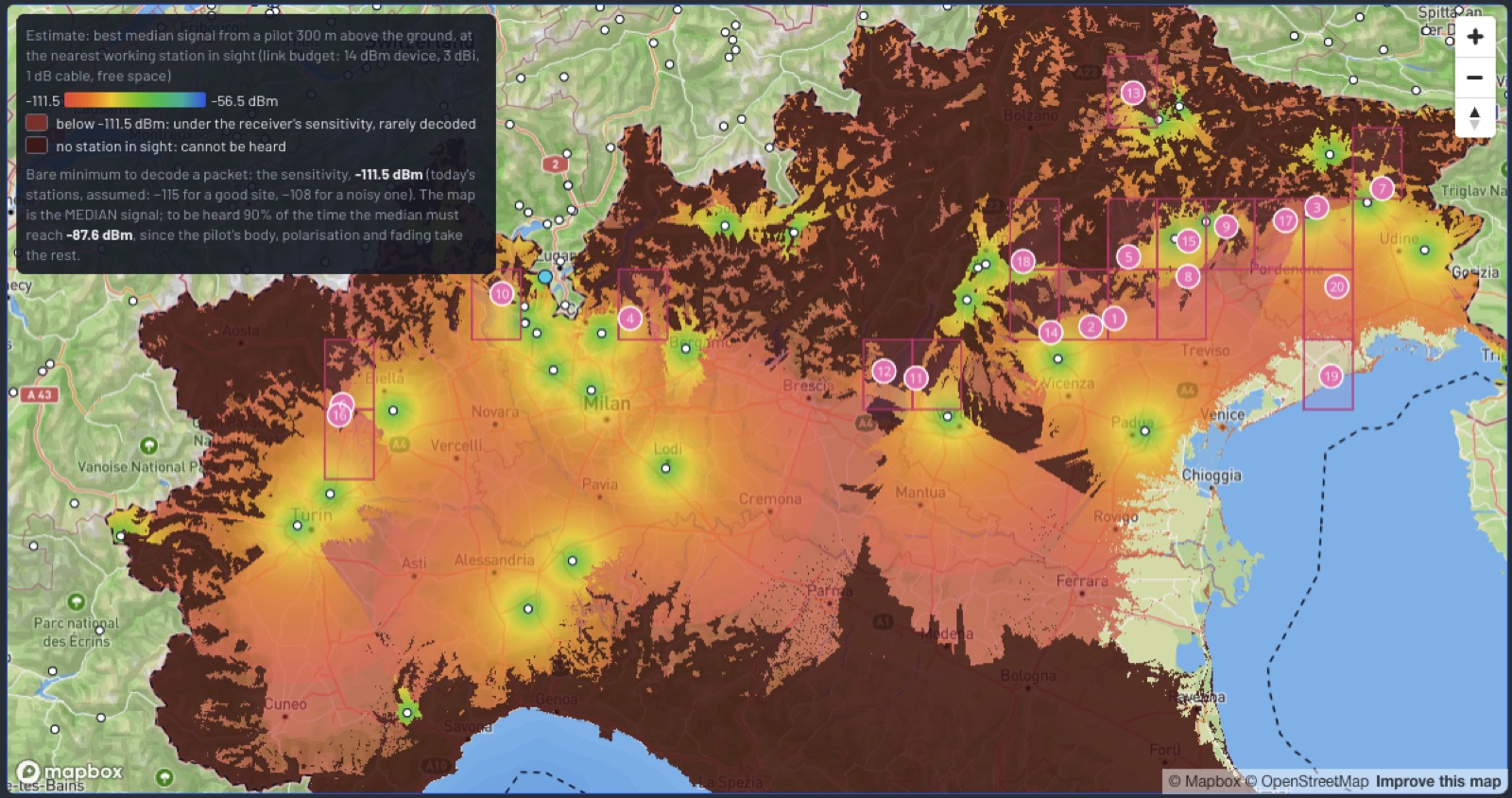
Task: Open pink marker number 1
Action: click(1114, 319)
